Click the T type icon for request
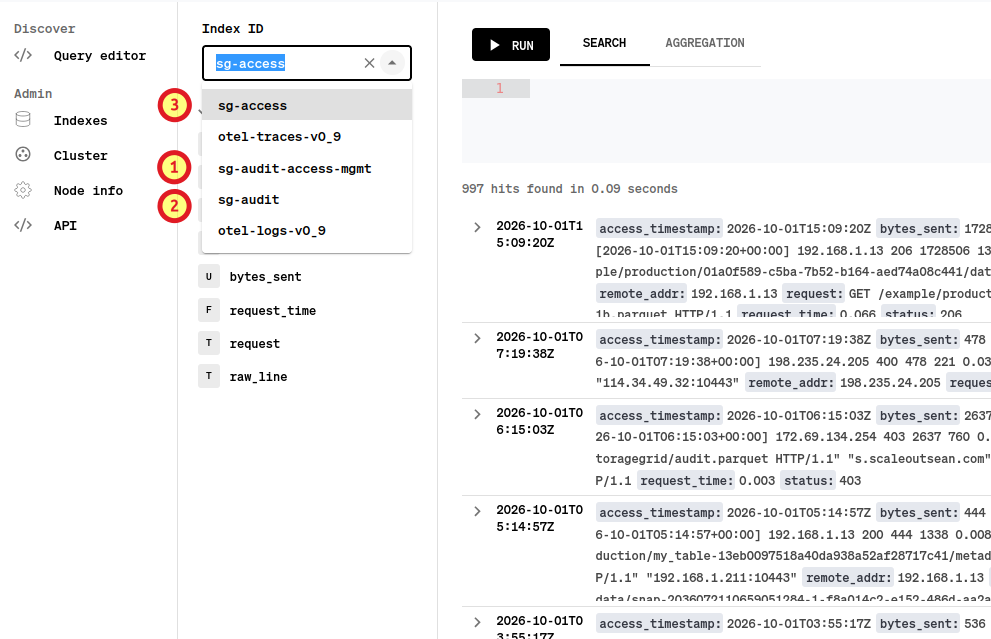Screen dimensions: 991x639 pos(209,343)
